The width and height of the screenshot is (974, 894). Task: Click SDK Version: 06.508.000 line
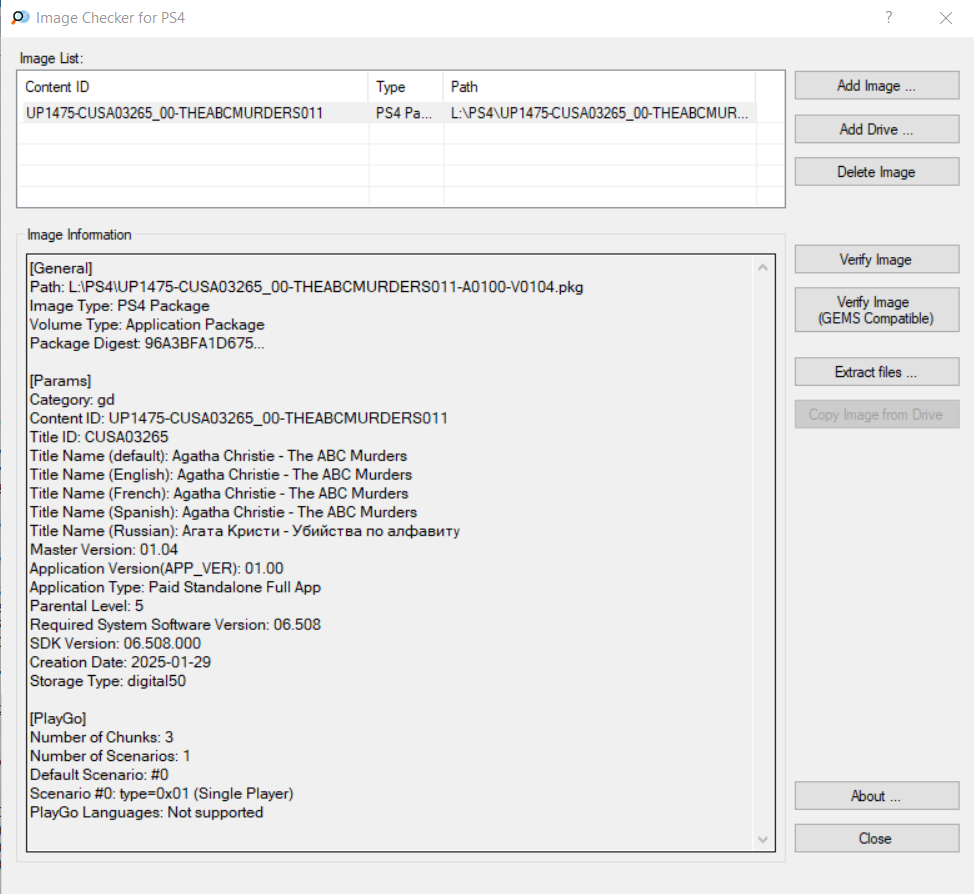click(116, 644)
